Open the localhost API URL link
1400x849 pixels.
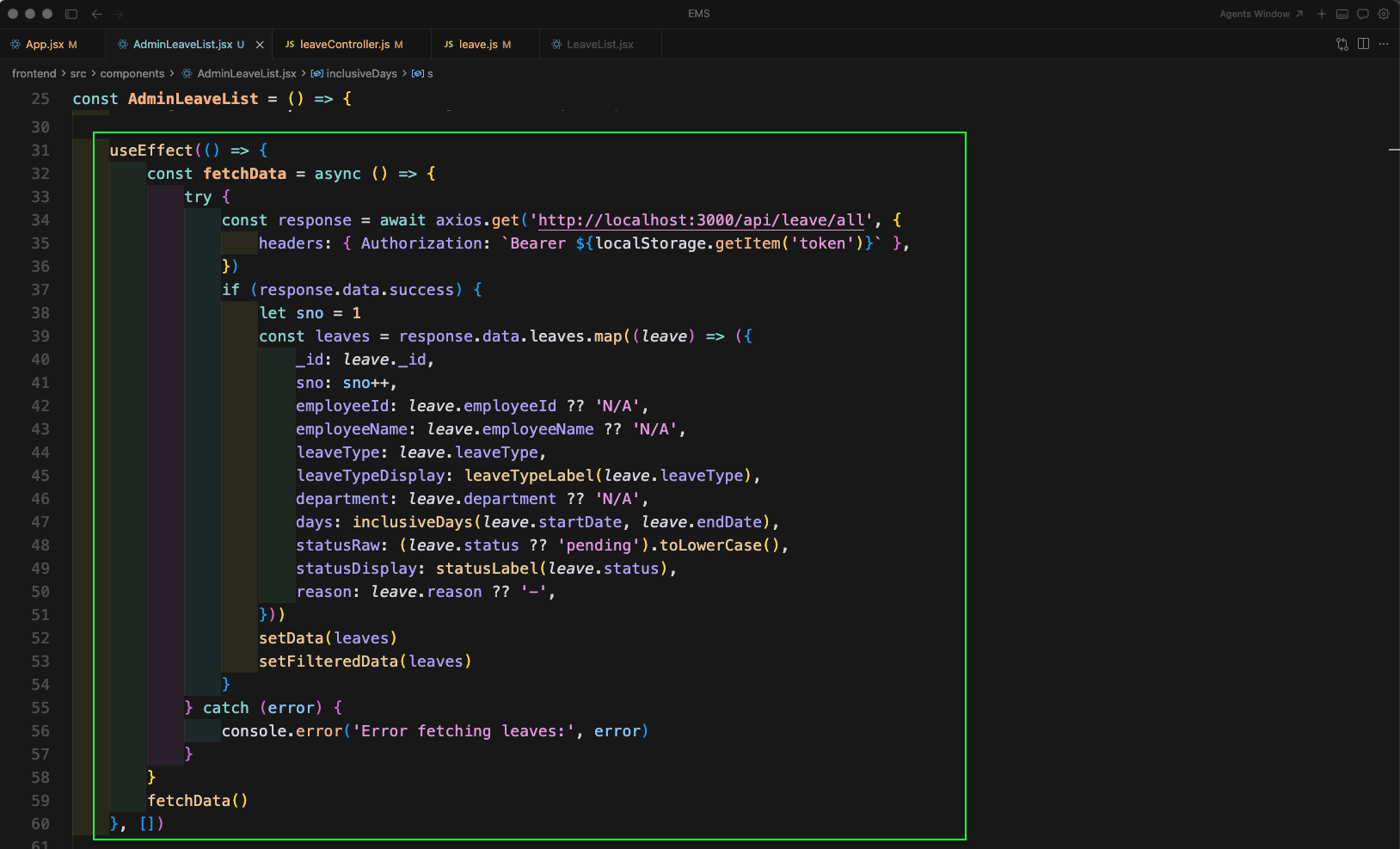click(x=701, y=220)
